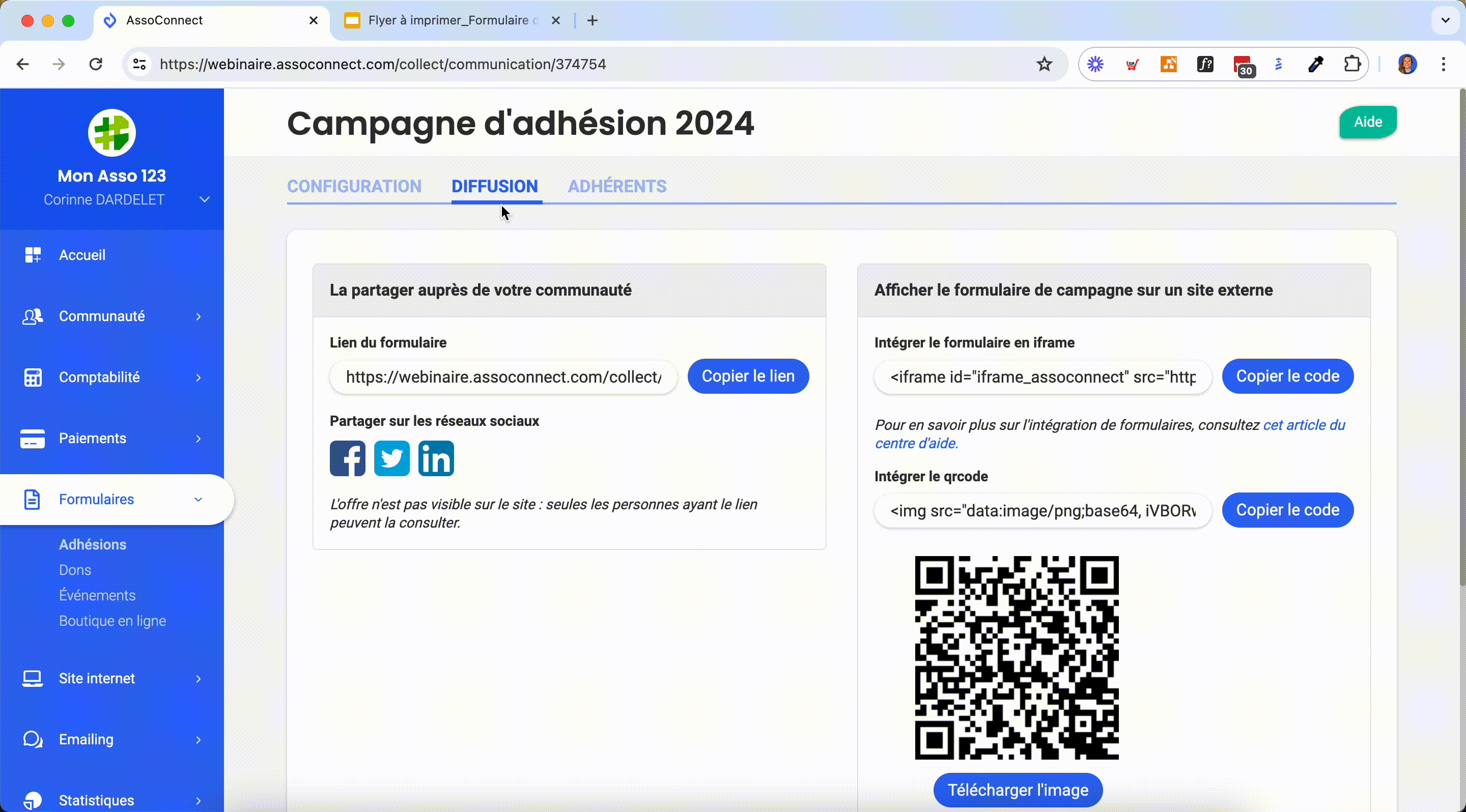Image resolution: width=1466 pixels, height=812 pixels.
Task: Expand the Emailing menu chevron
Action: [199, 740]
